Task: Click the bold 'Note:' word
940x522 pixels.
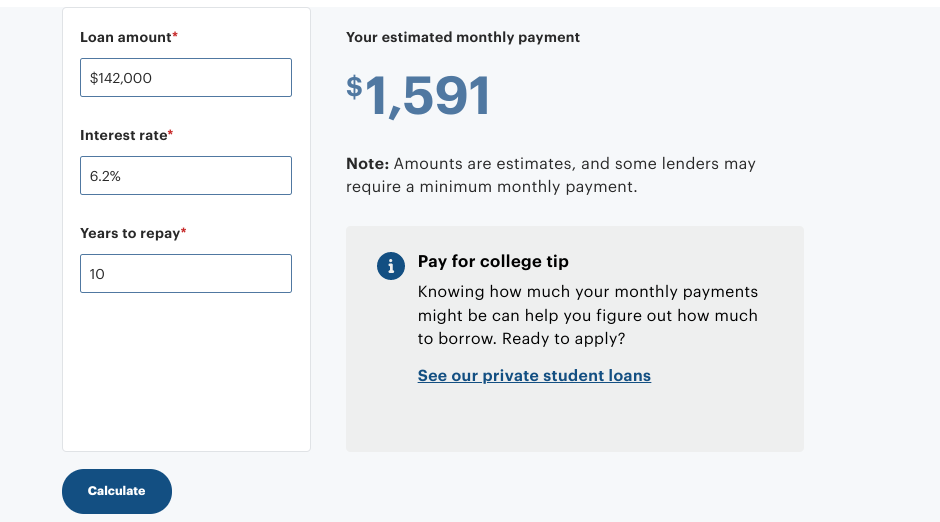Action: click(x=367, y=163)
